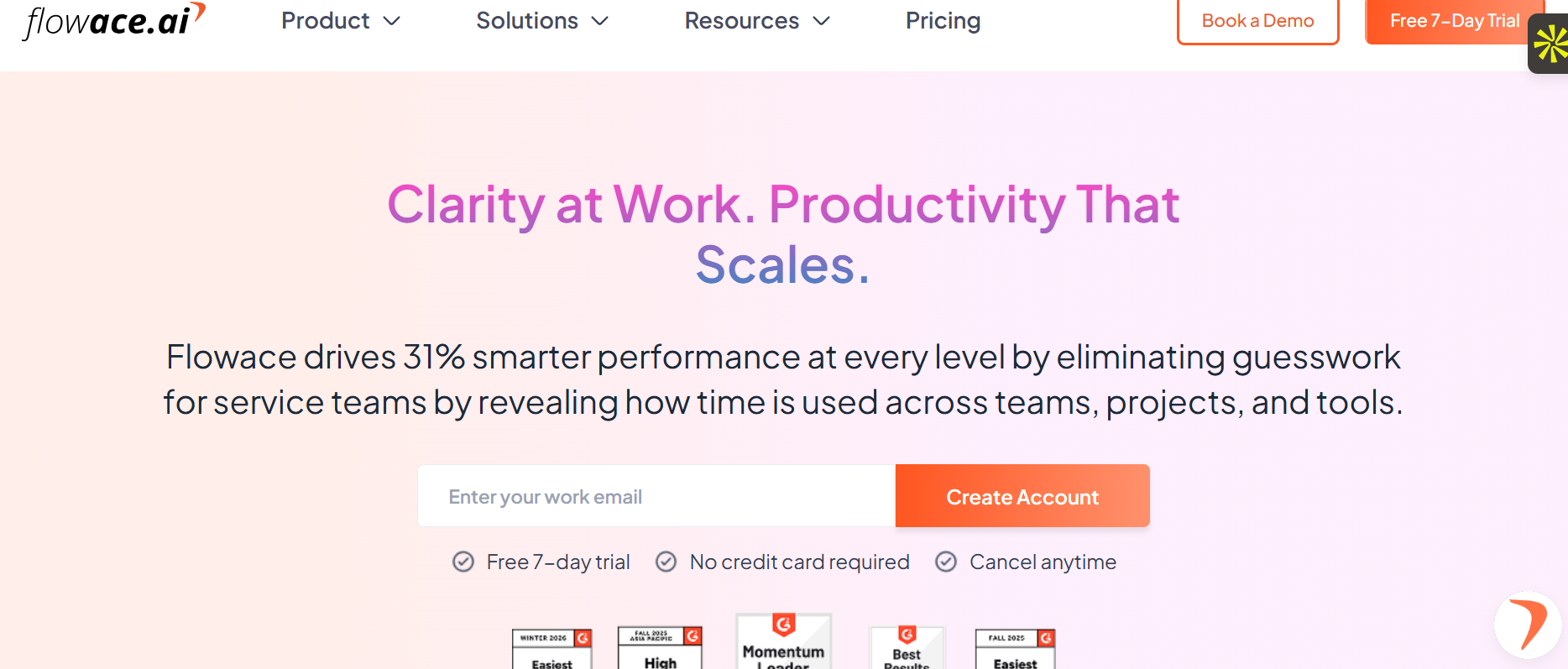Click the Winter 2026 Easiest G2 badge

click(x=552, y=649)
